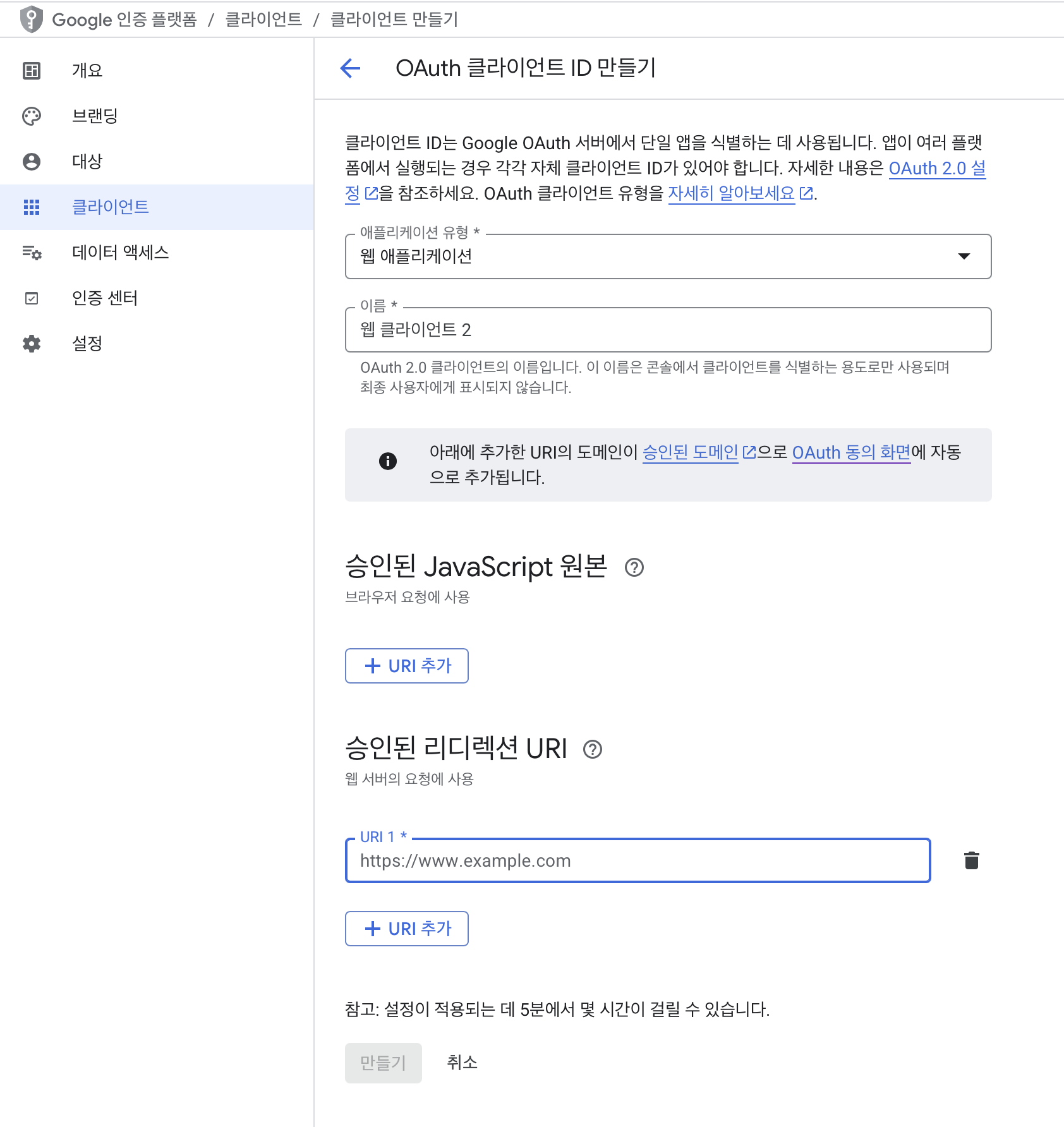Image resolution: width=1064 pixels, height=1127 pixels.
Task: Click the 클라이언트 breadcrumb
Action: [264, 20]
